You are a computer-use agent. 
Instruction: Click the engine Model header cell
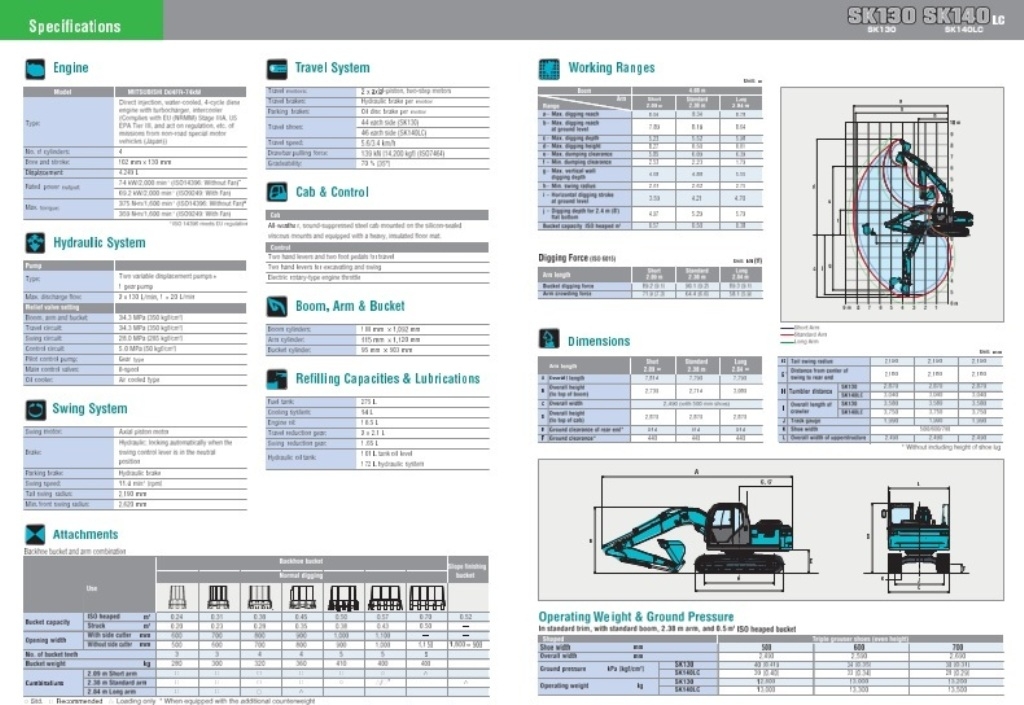coord(69,92)
